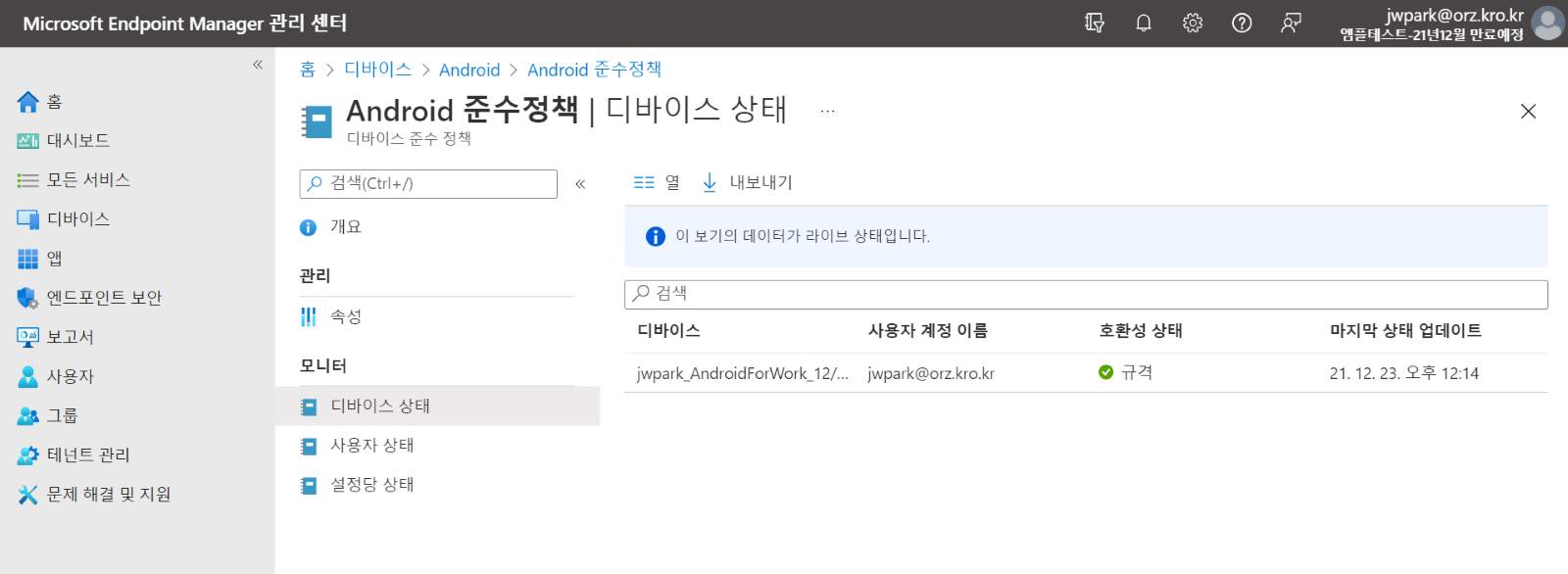Viewport: 1568px width, 574px height.
Task: Click the 보고서 report icon
Action: tap(27, 337)
